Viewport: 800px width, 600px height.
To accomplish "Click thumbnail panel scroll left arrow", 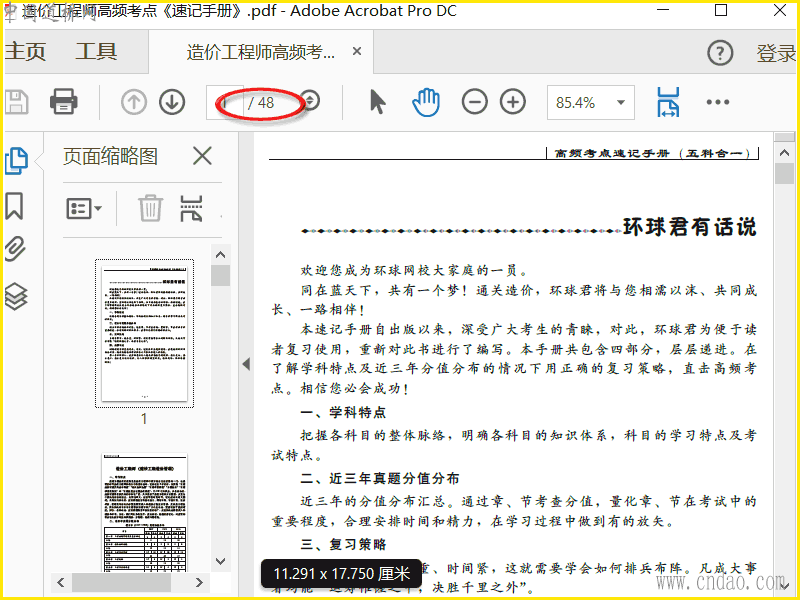I will pyautogui.click(x=61, y=582).
